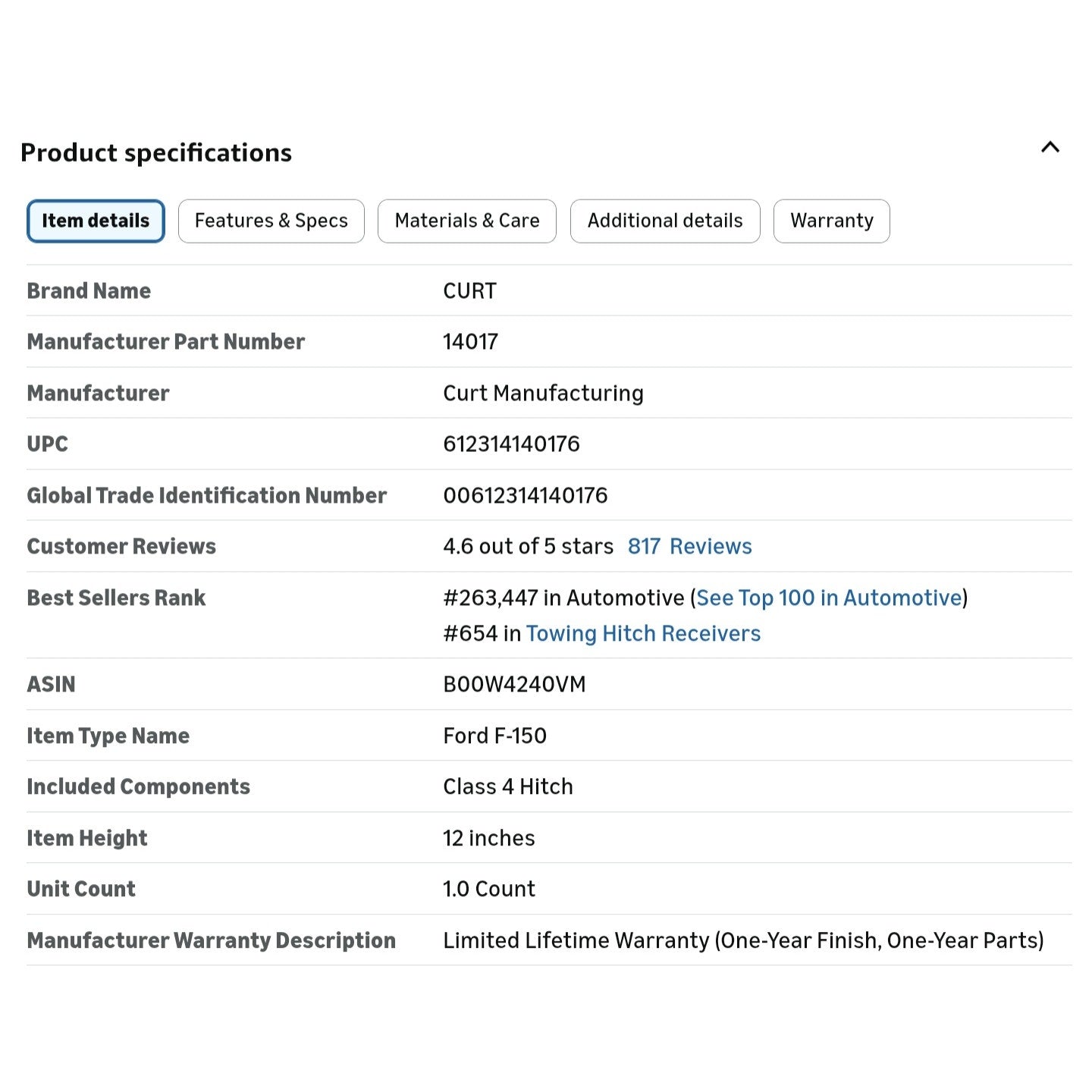Open Towing Hitch Receivers category link
1092x1092 pixels.
click(x=643, y=633)
